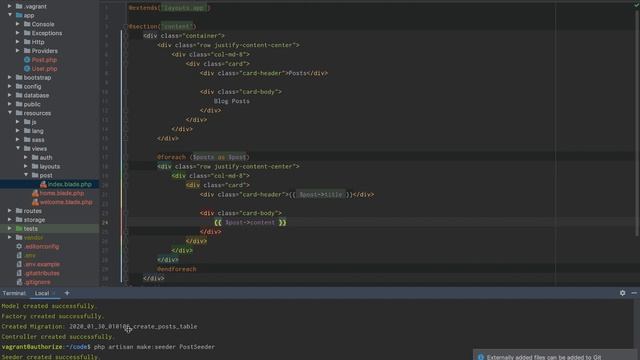The height and width of the screenshot is (360, 640).
Task: Open the .gitattributes file
Action: [x=42, y=273]
